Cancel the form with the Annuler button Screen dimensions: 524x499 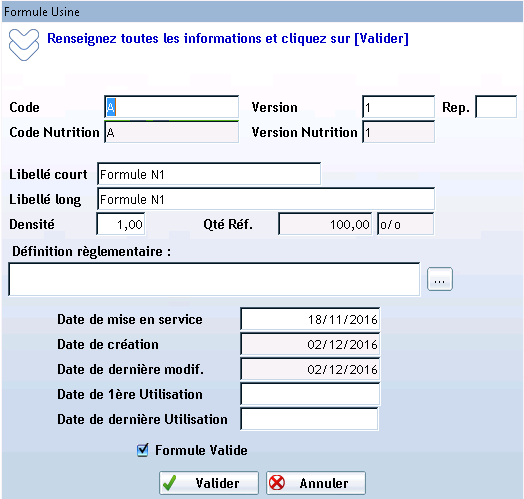click(316, 483)
